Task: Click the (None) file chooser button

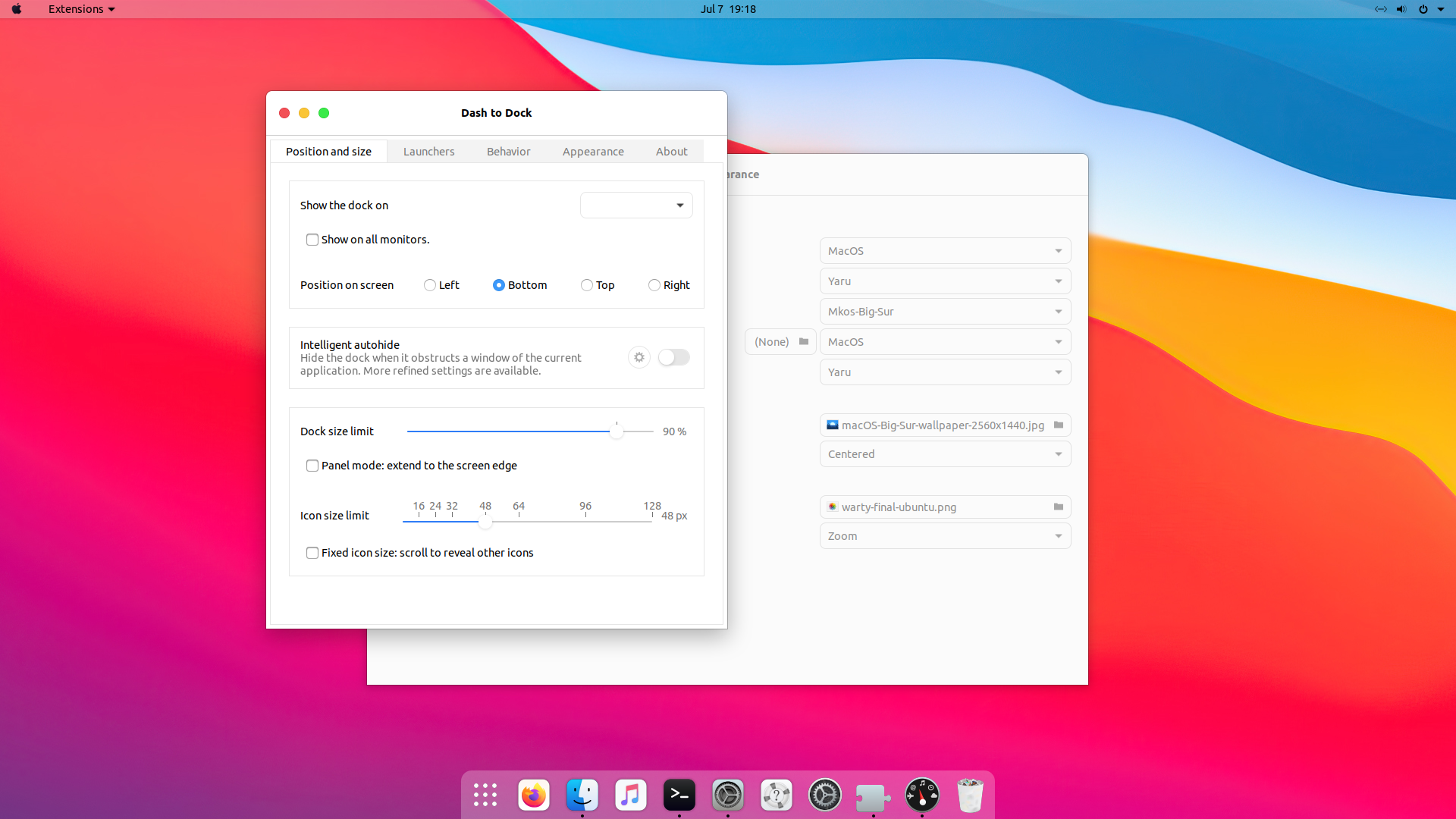Action: pos(780,342)
